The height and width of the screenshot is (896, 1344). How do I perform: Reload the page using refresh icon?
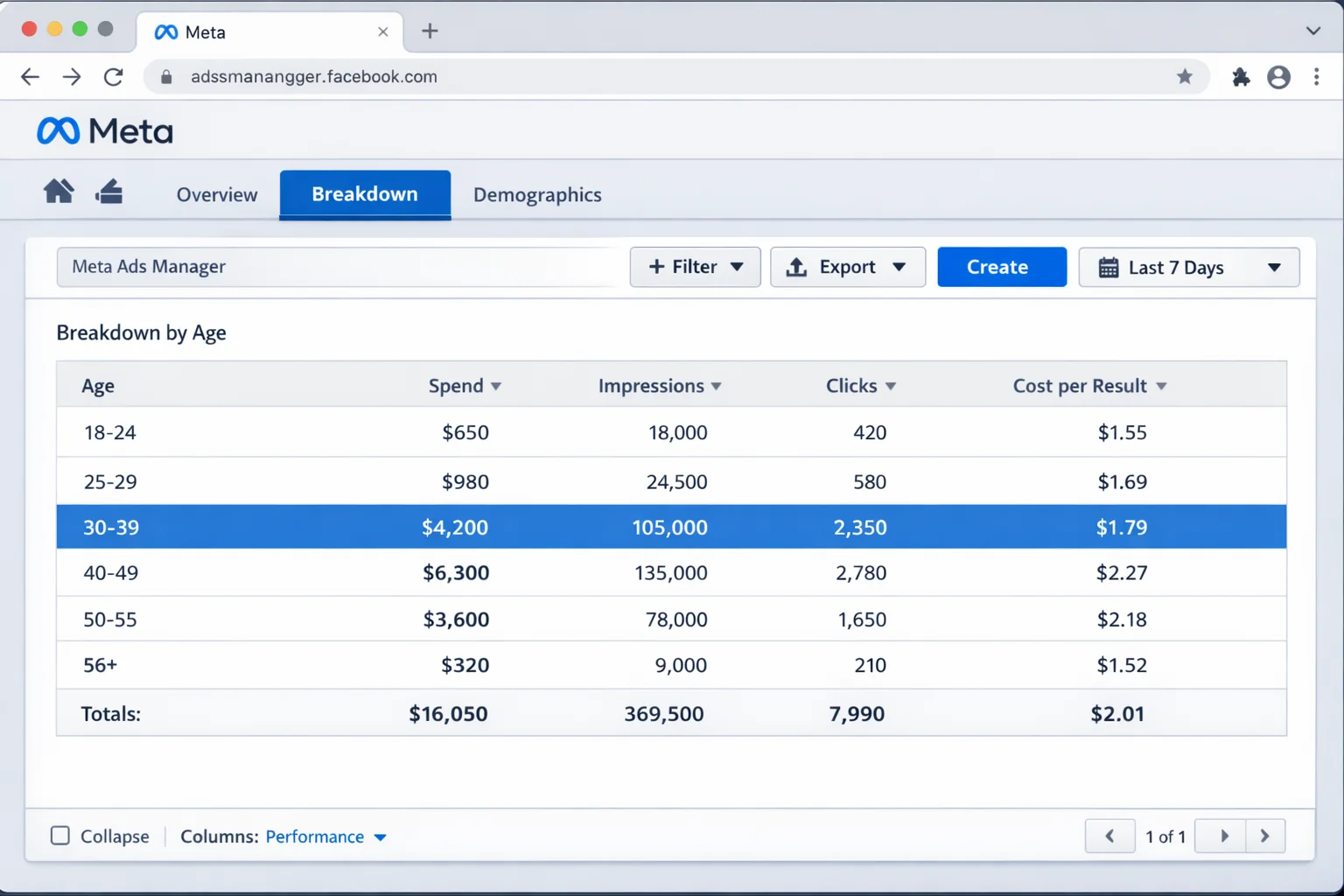[114, 77]
